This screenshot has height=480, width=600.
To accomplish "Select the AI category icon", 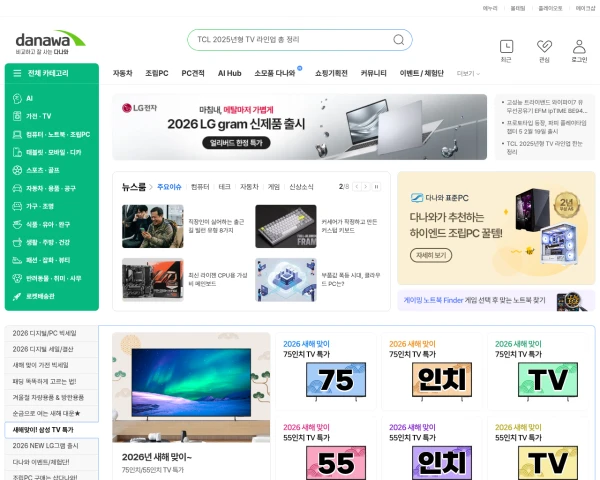I will point(17,98).
